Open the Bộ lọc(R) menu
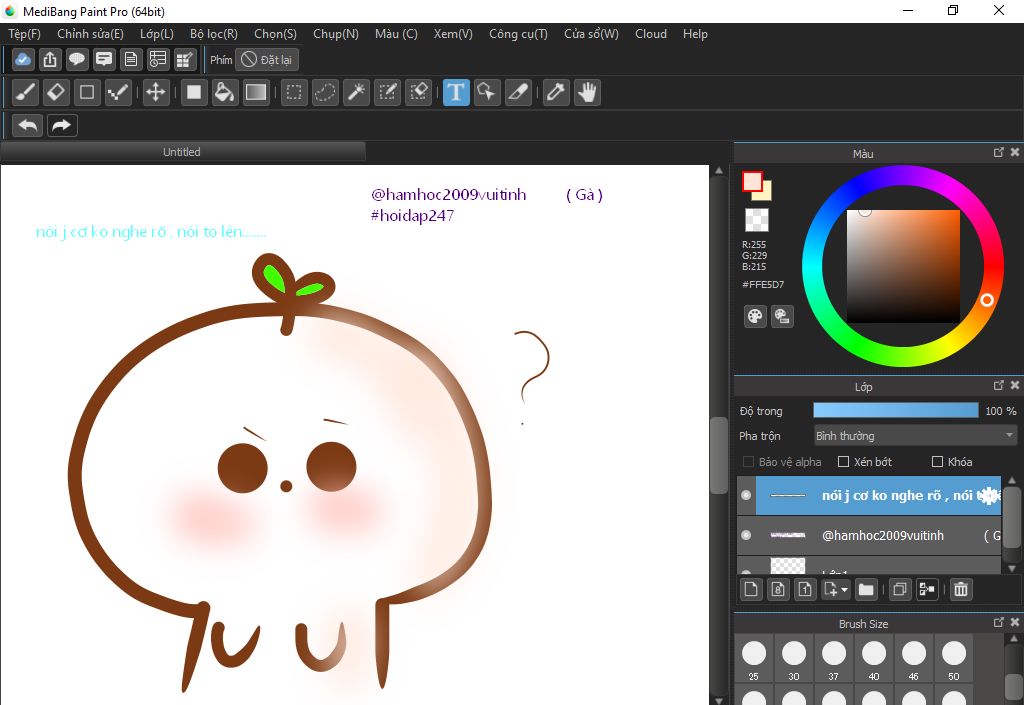Viewport: 1024px width, 705px height. click(214, 34)
